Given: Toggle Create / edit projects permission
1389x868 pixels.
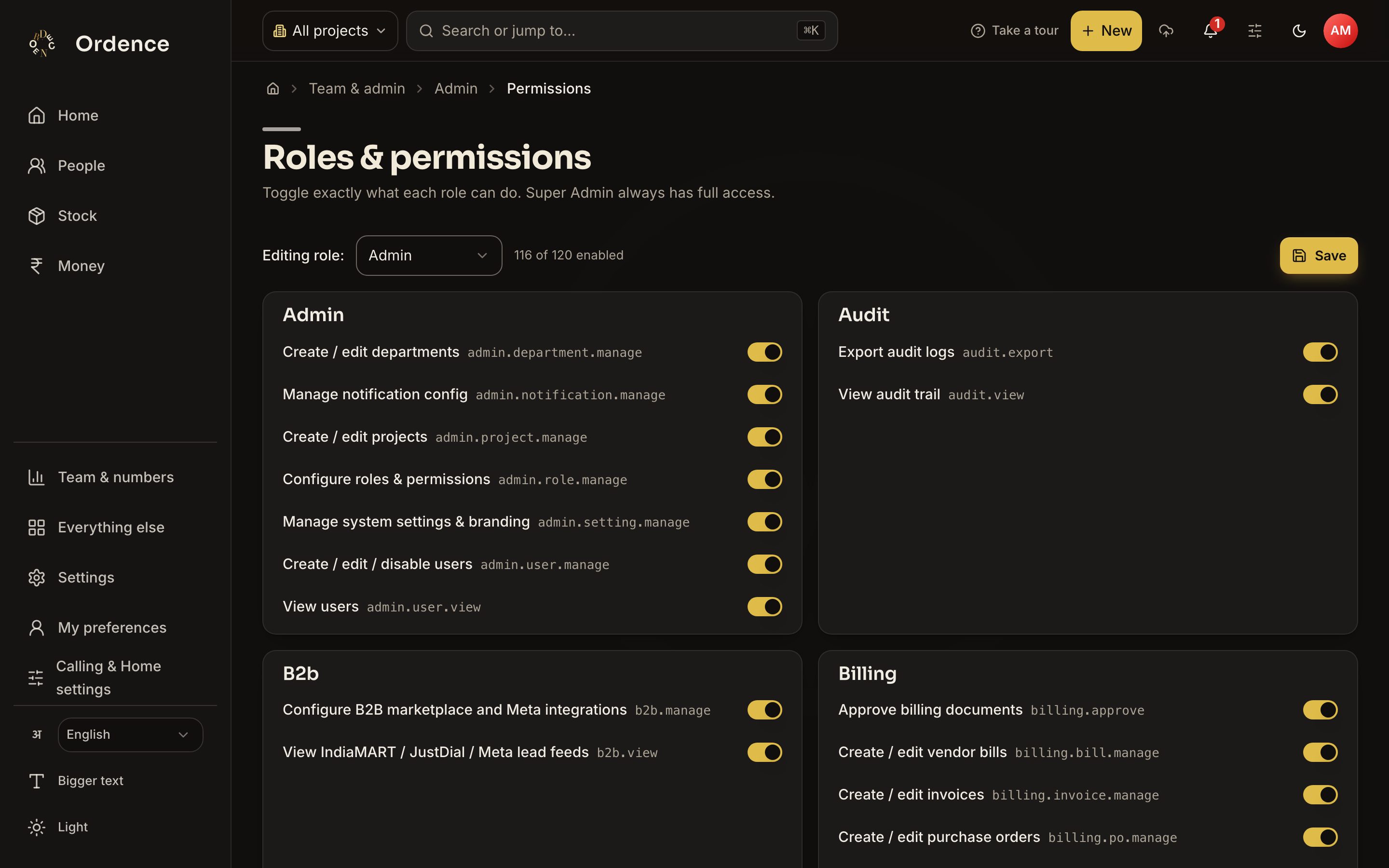Looking at the screenshot, I should 764,437.
